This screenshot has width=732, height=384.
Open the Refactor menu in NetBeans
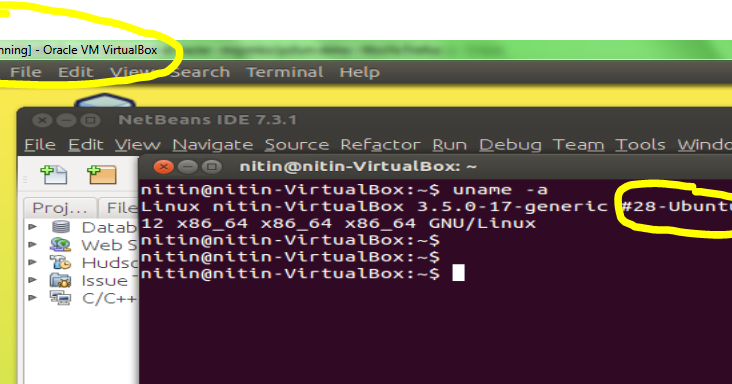pos(380,145)
